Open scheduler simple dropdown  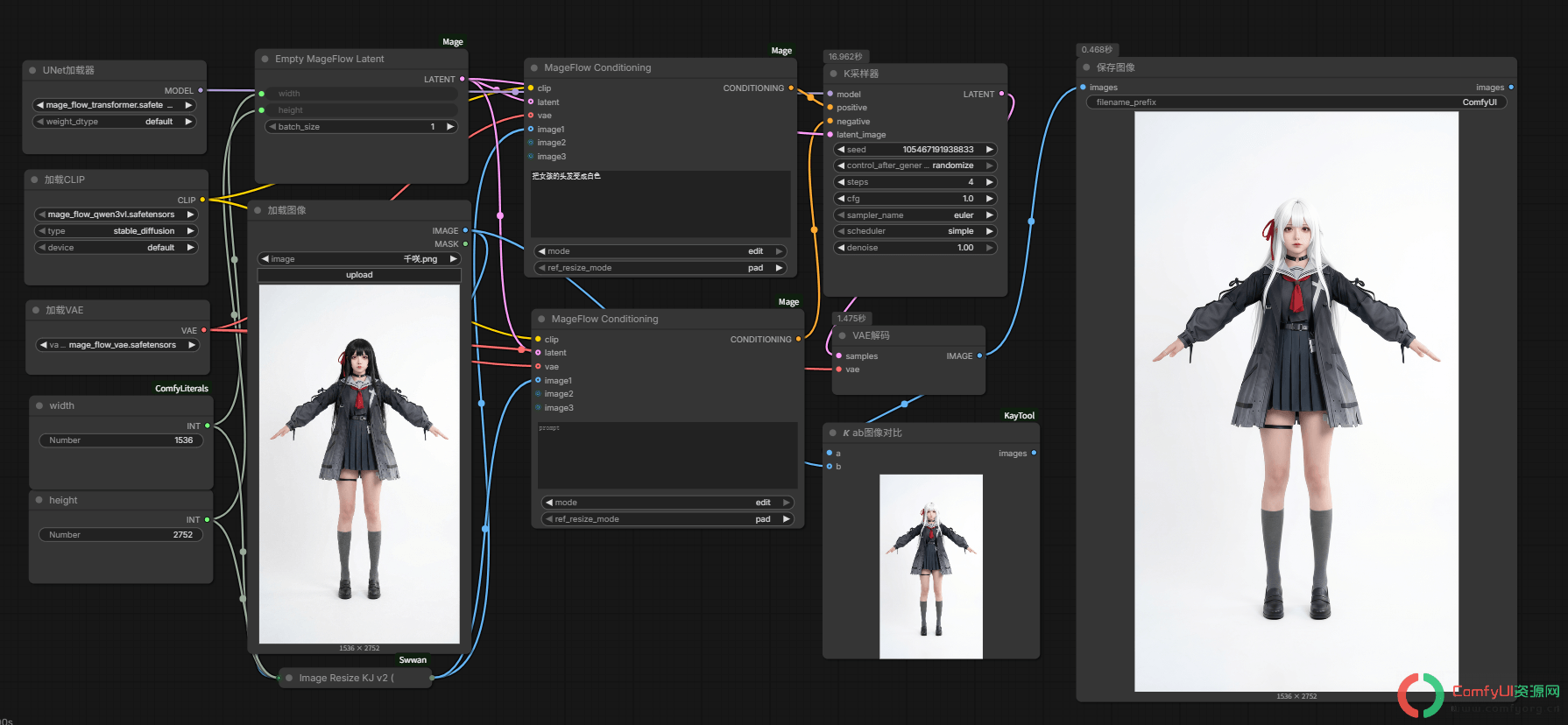pyautogui.click(x=915, y=231)
